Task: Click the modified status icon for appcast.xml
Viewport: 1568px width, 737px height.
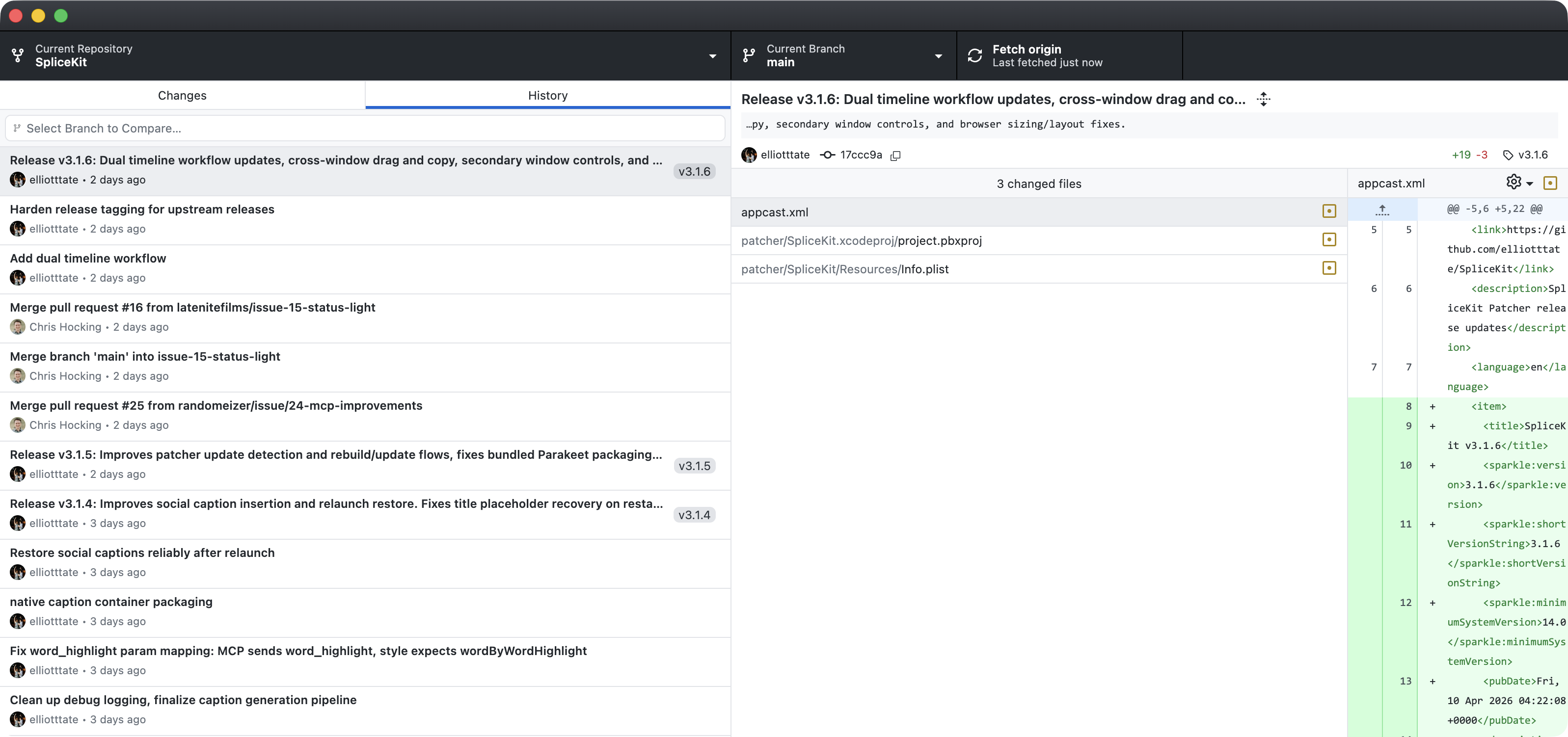Action: coord(1329,211)
